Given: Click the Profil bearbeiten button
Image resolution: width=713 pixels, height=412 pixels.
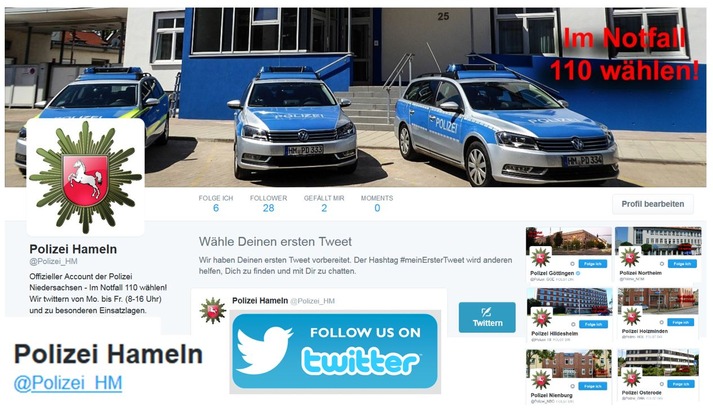Looking at the screenshot, I should 653,204.
